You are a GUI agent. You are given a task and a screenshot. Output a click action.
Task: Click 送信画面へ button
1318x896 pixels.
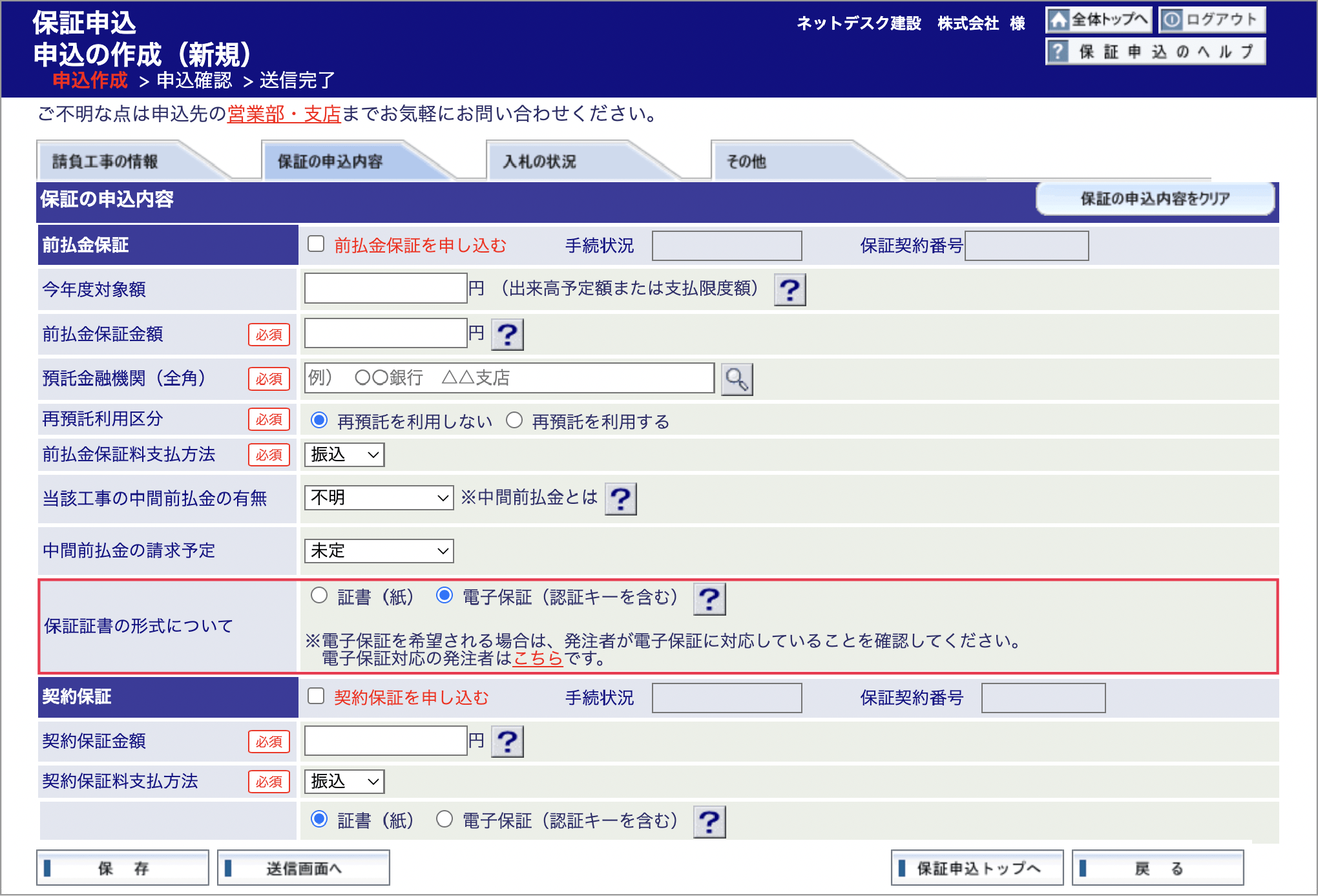(304, 868)
